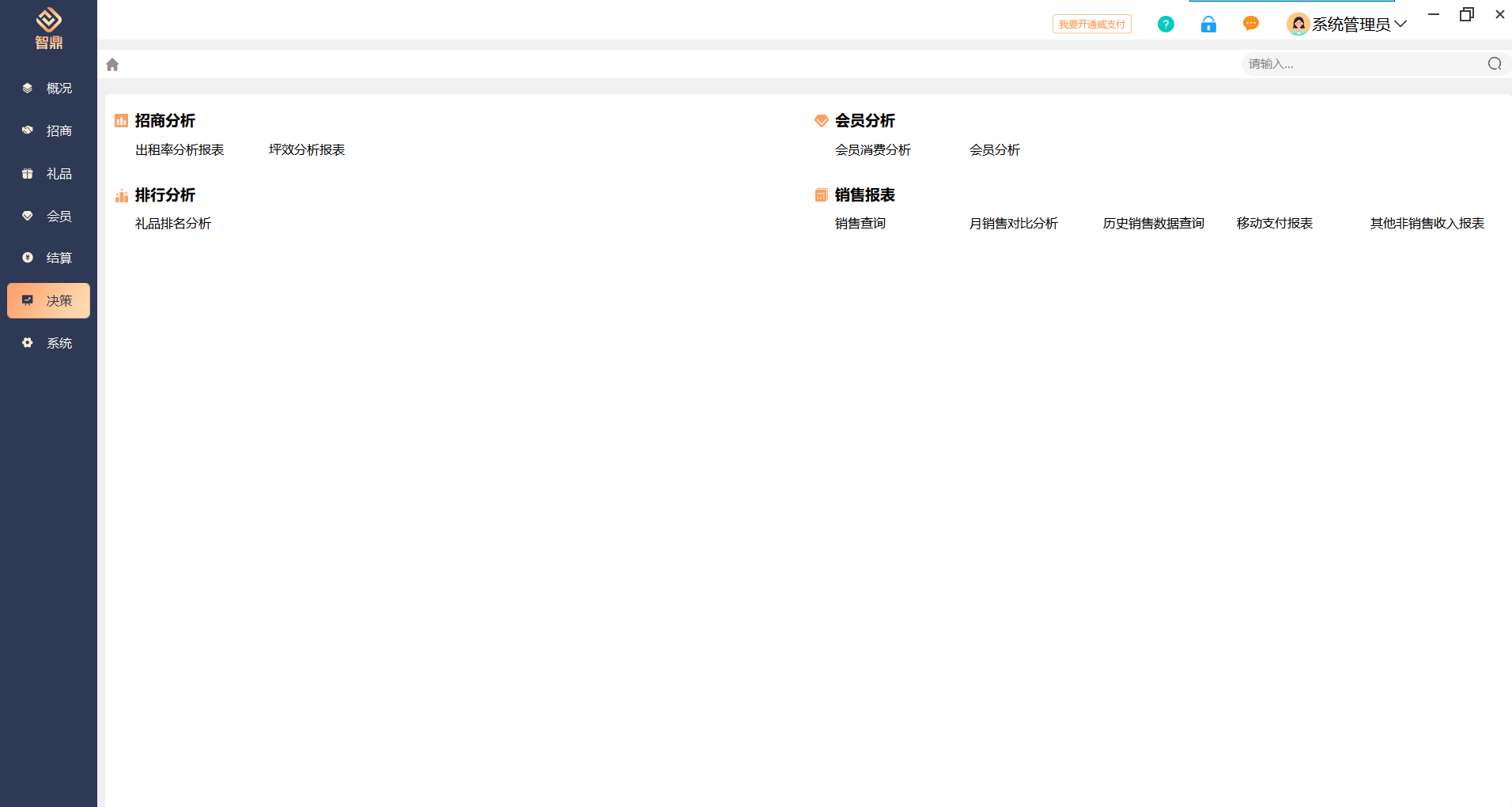Open the 出租率分析报表 report
1512x807 pixels.
coord(180,150)
